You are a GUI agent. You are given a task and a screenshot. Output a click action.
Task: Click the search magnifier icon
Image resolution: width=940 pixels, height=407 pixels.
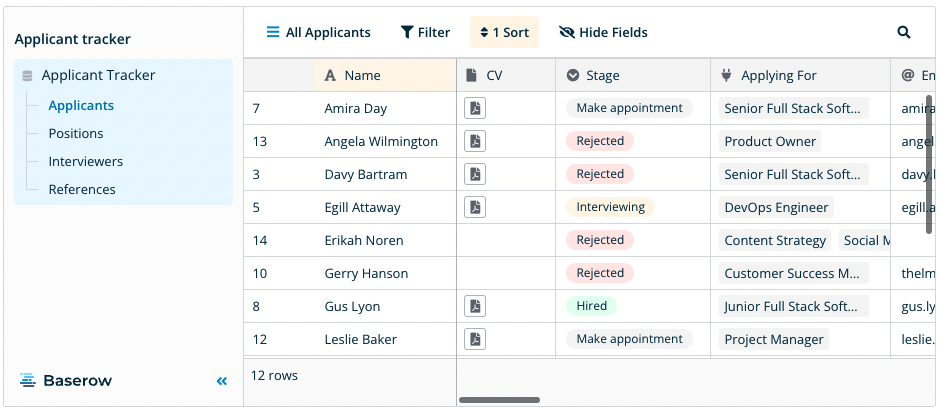pyautogui.click(x=904, y=33)
